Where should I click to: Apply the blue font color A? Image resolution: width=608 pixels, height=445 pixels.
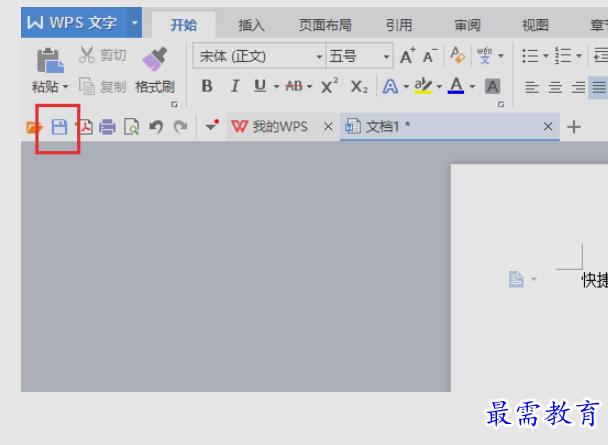(456, 86)
